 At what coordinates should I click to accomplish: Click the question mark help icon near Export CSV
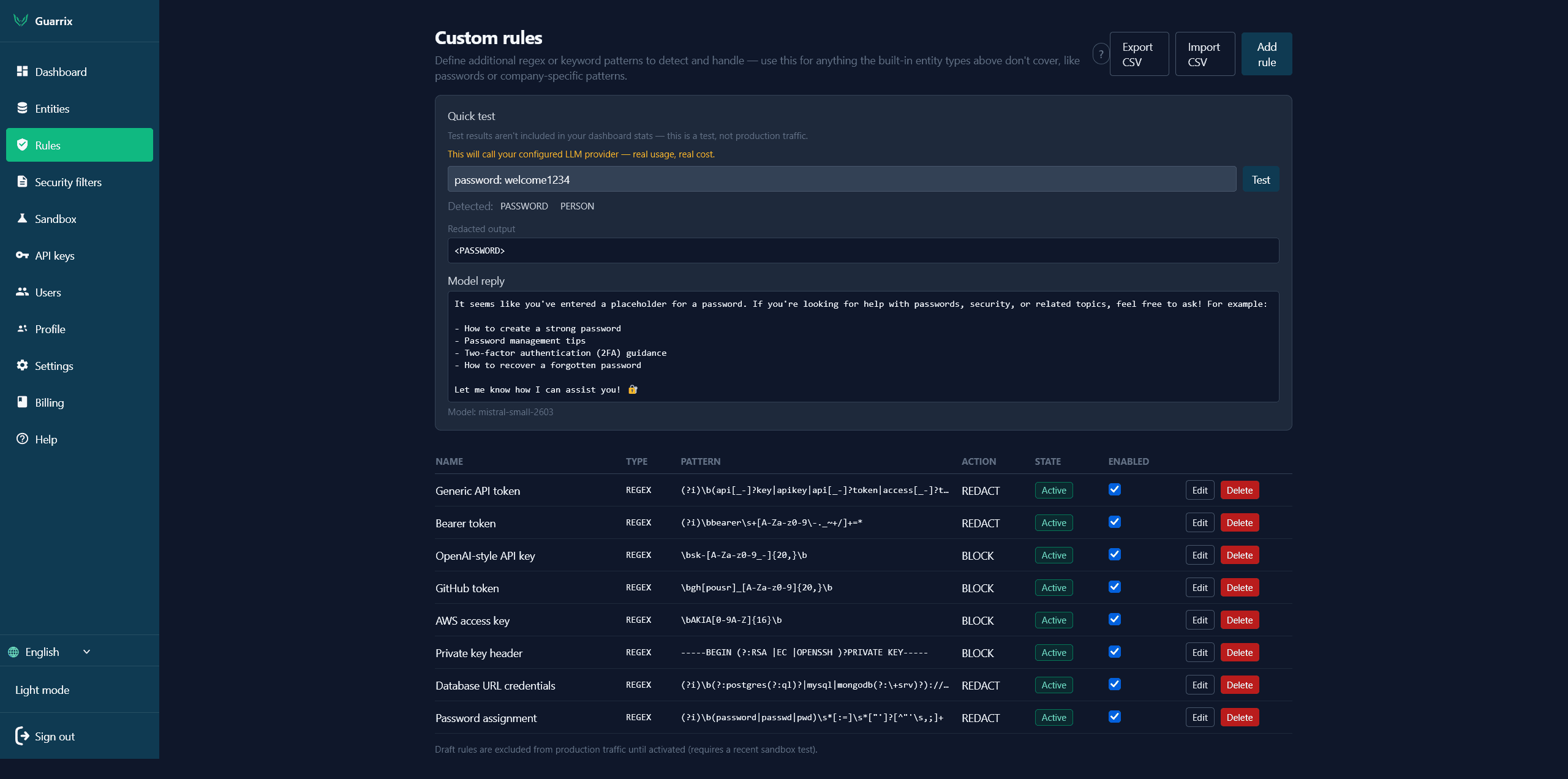pyautogui.click(x=1101, y=54)
